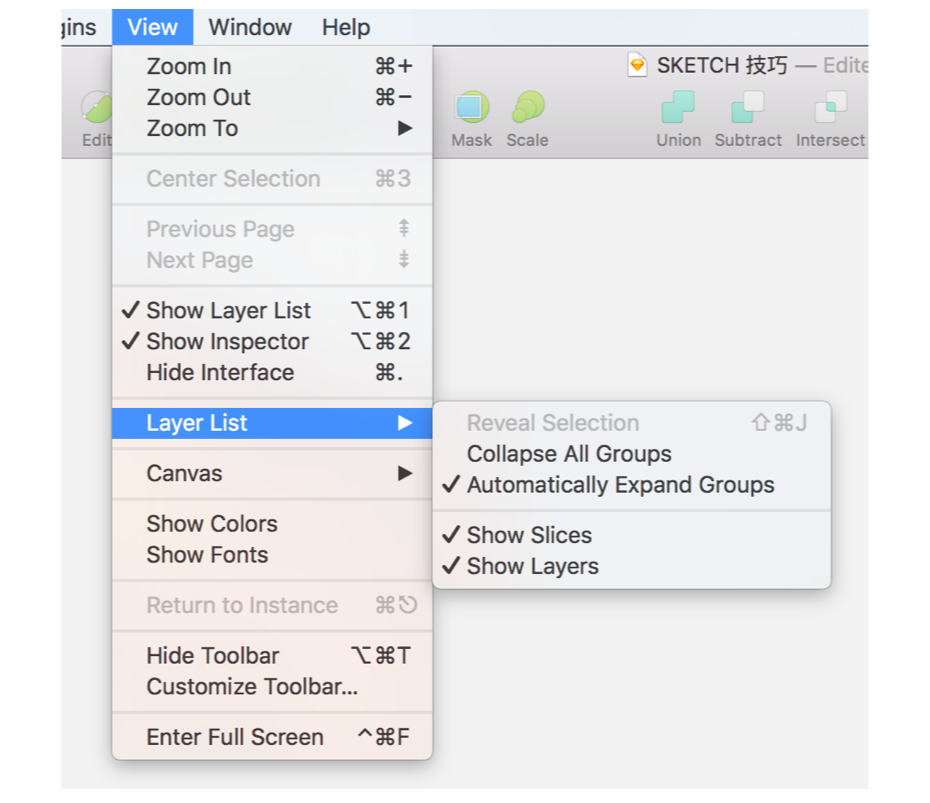Open the Help menu
Image resolution: width=930 pixels, height=803 pixels.
pos(346,27)
